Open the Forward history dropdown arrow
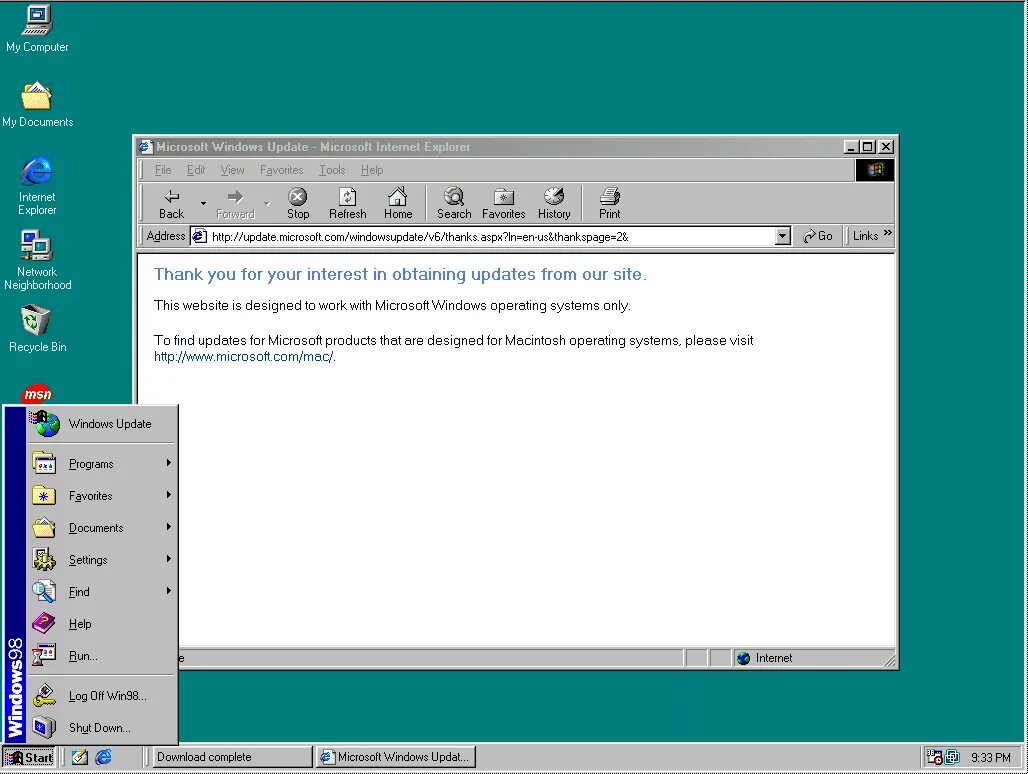Screen dimensions: 1028x774 tap(267, 203)
